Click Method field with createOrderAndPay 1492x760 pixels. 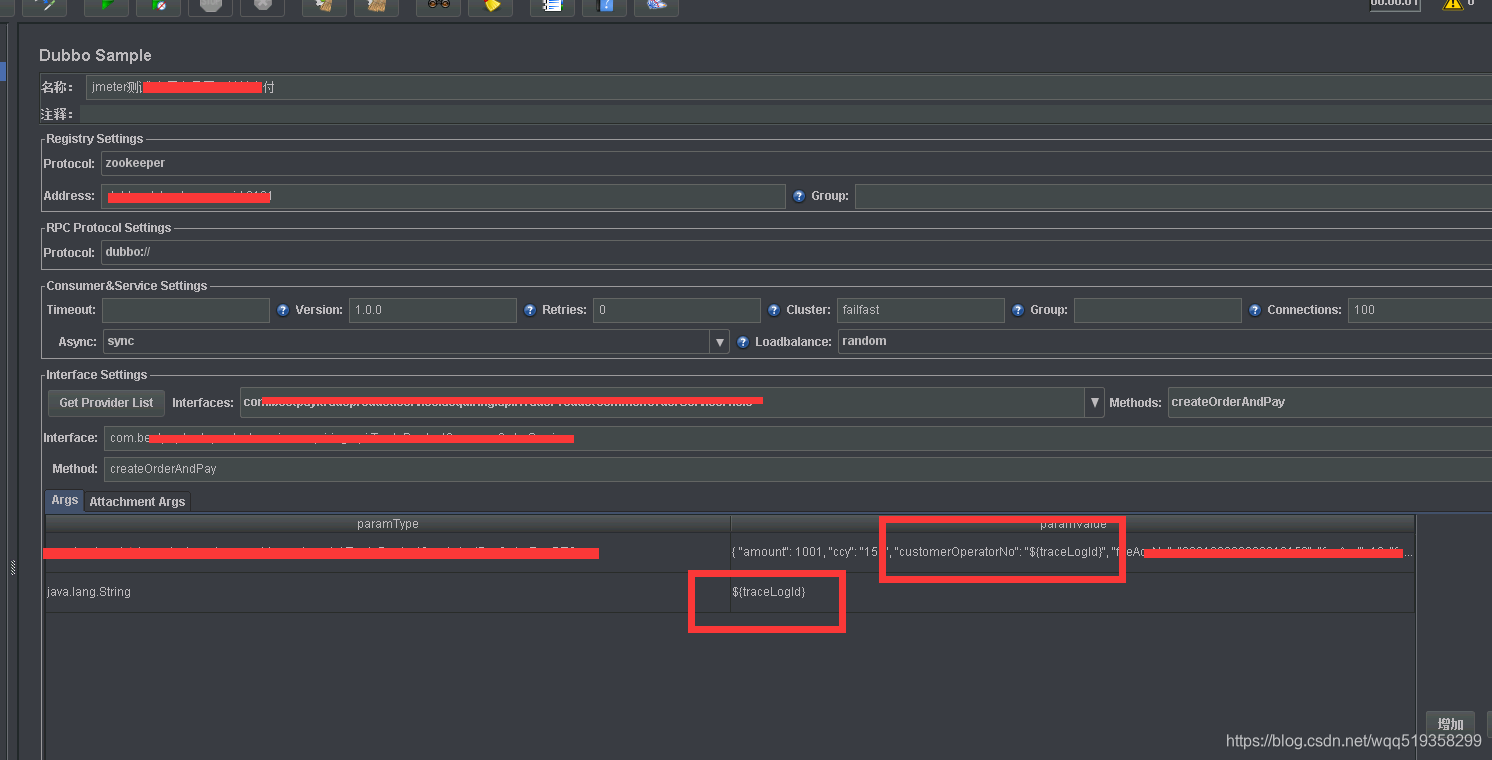(797, 468)
